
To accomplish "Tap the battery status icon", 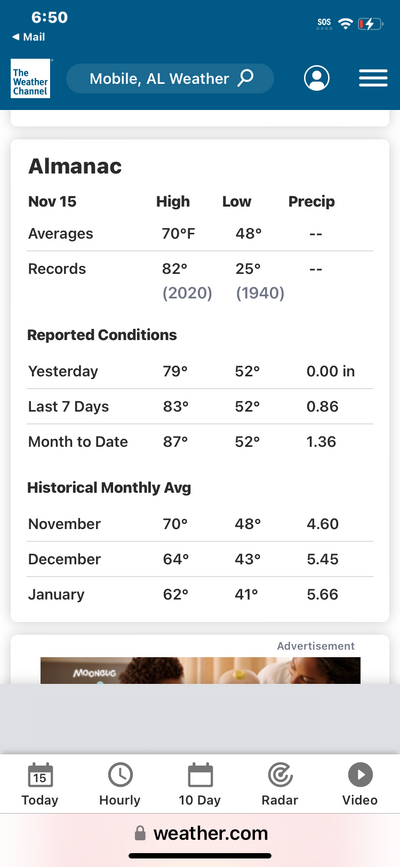I will [370, 24].
